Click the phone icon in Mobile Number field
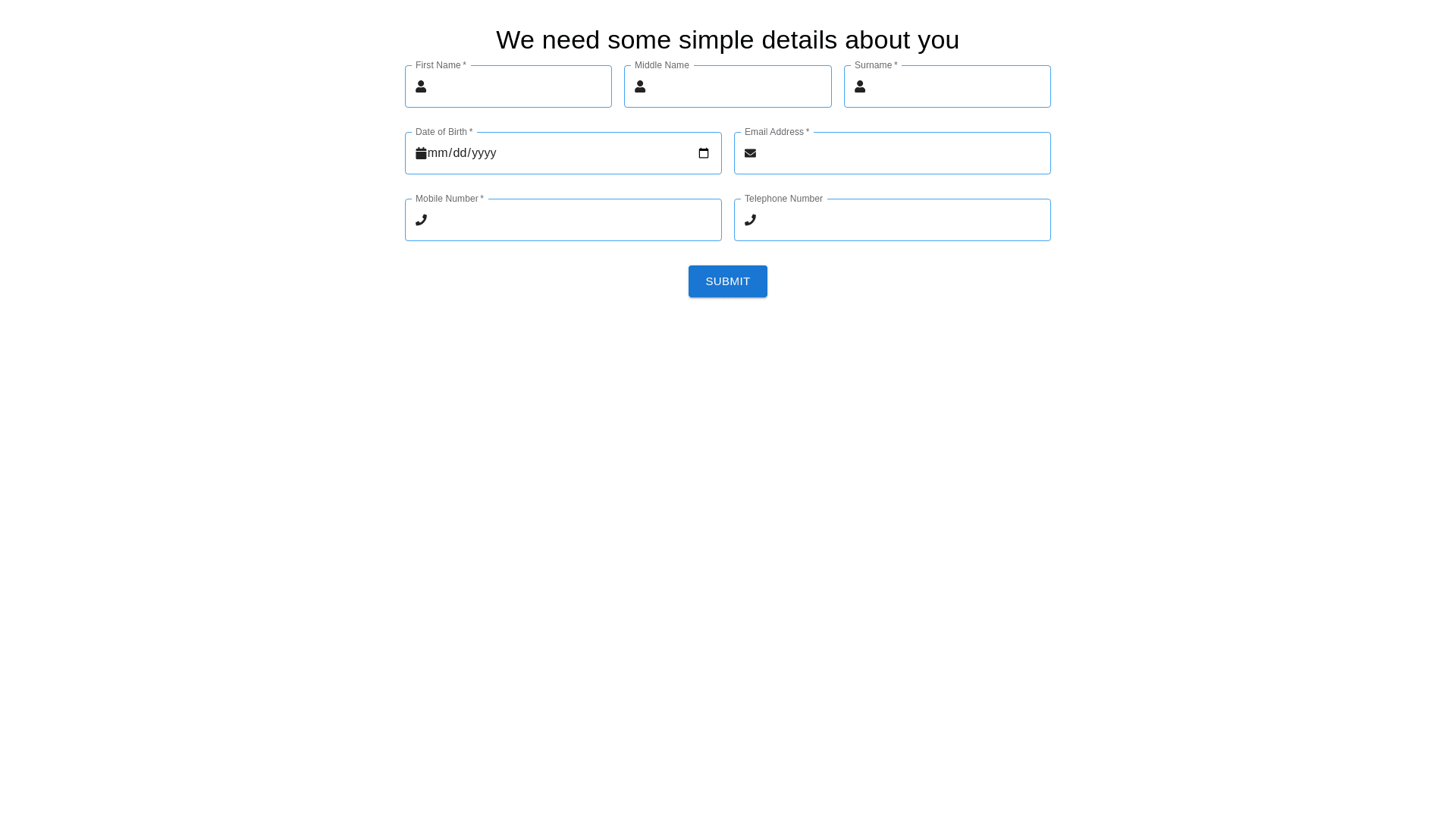The image size is (1456, 819). [421, 220]
